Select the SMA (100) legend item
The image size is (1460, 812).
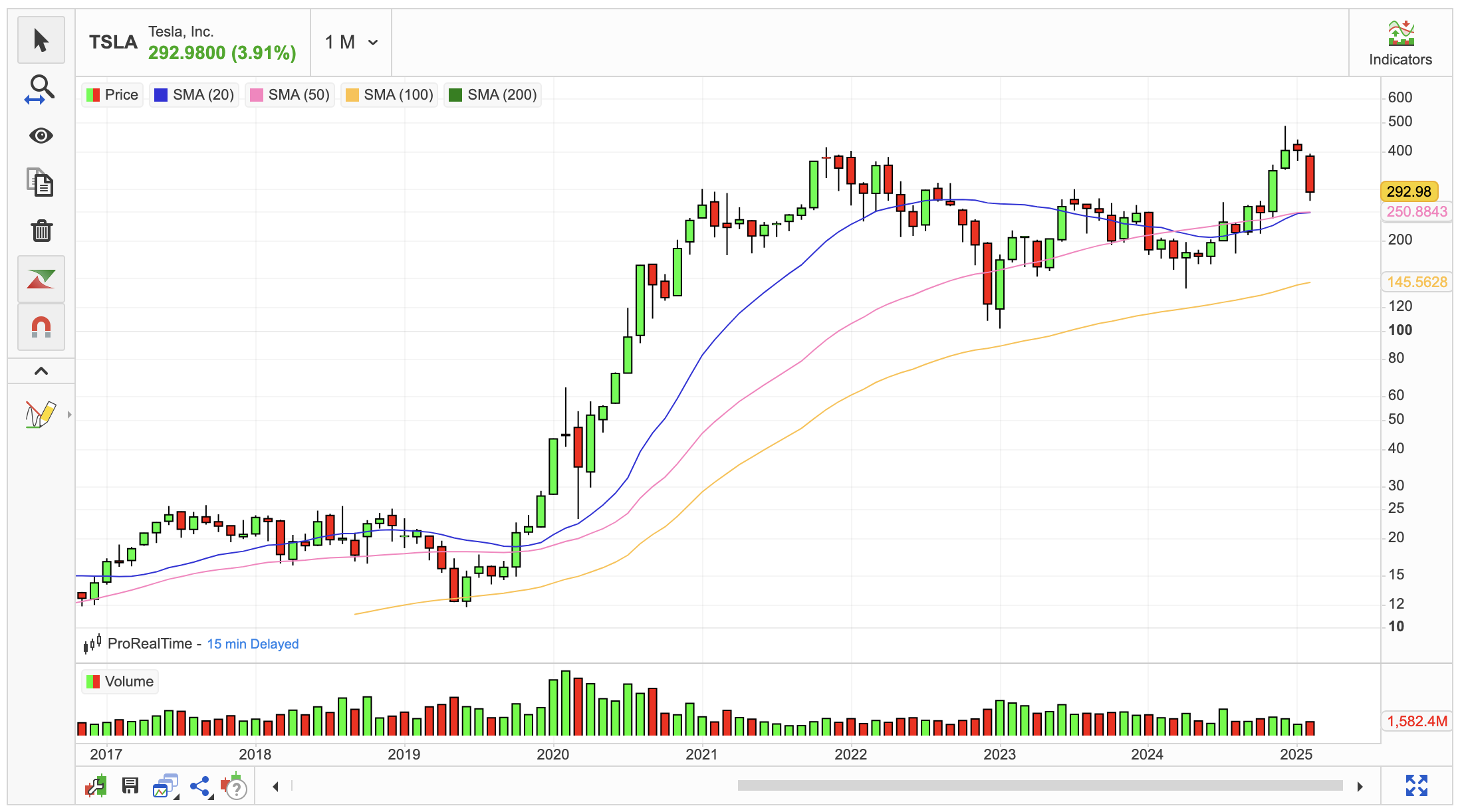click(390, 95)
